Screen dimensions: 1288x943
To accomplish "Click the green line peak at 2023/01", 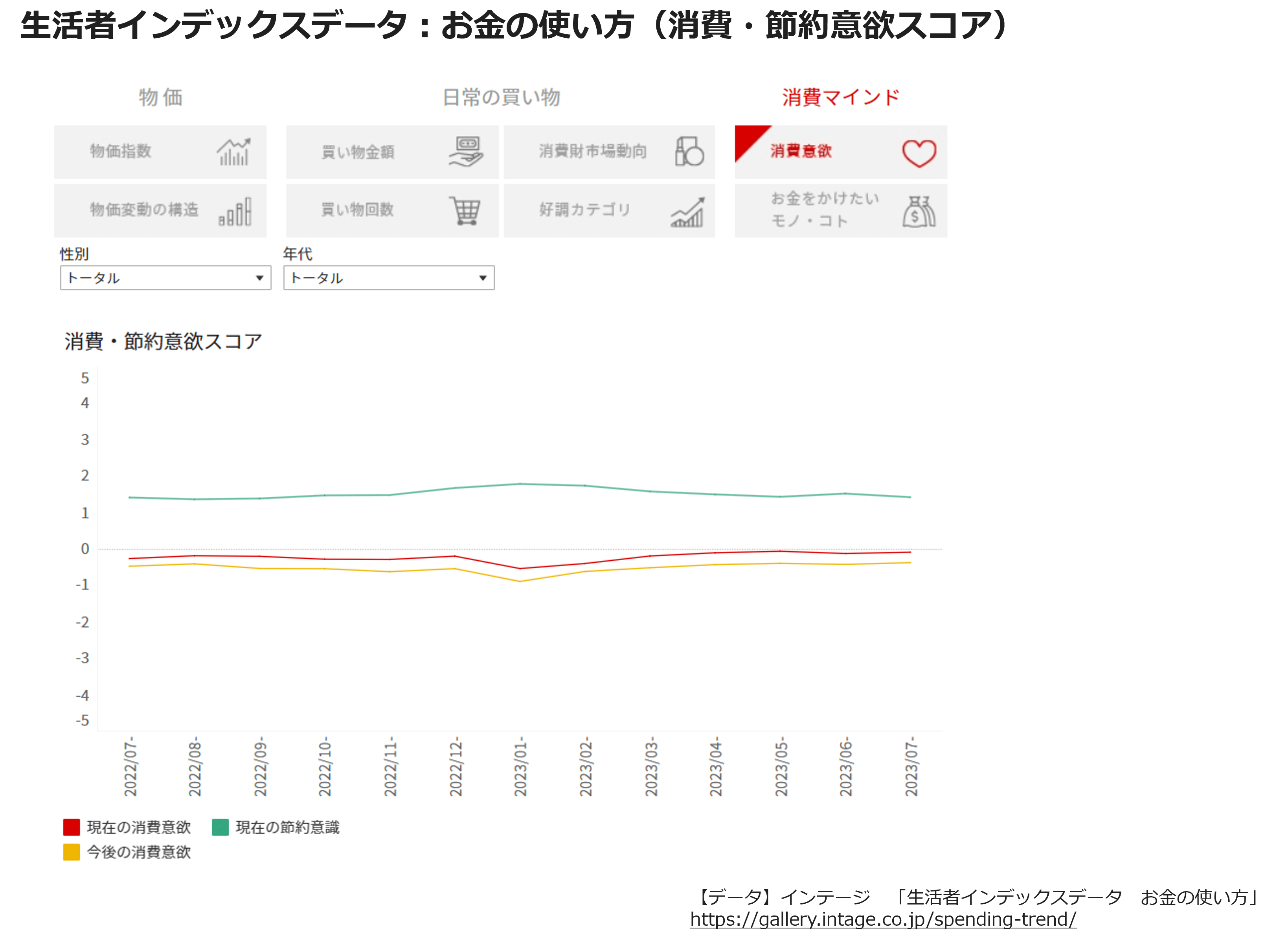I will click(520, 484).
